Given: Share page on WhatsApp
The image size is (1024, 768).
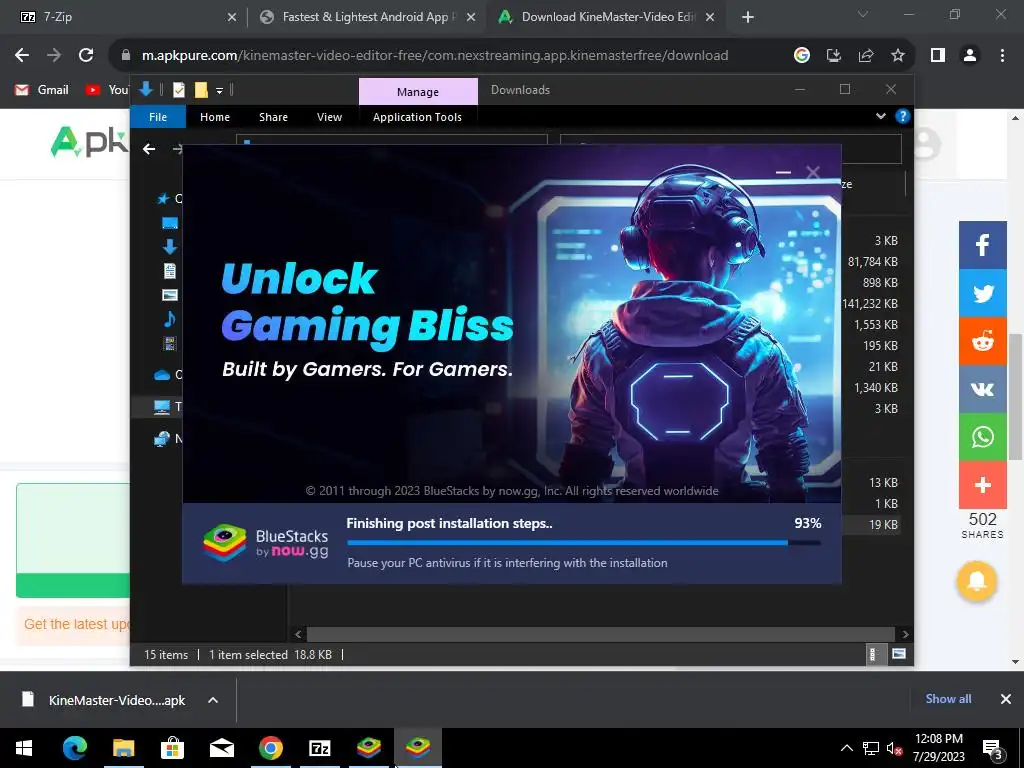Looking at the screenshot, I should (983, 437).
